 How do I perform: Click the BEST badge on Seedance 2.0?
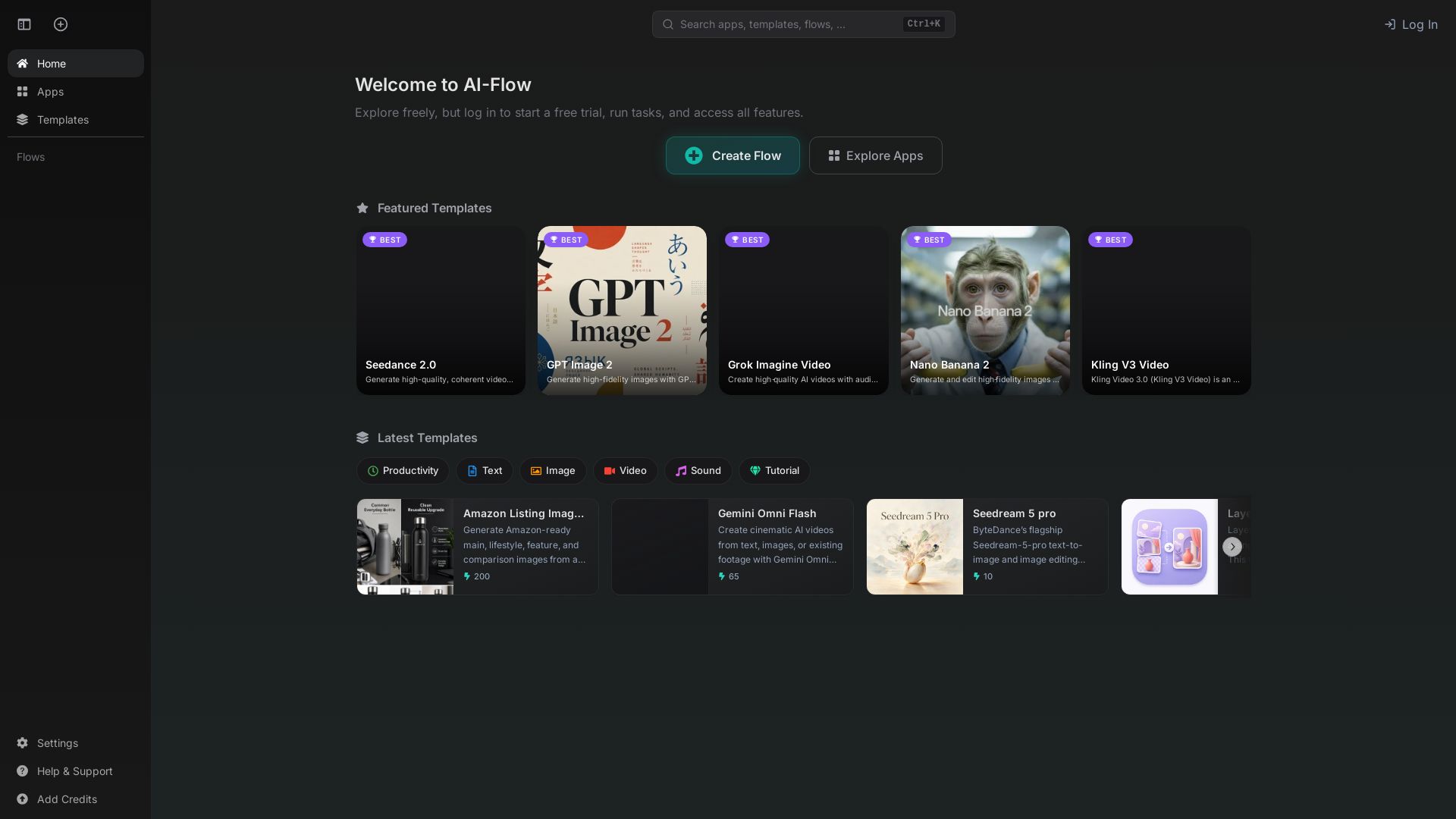(x=384, y=240)
